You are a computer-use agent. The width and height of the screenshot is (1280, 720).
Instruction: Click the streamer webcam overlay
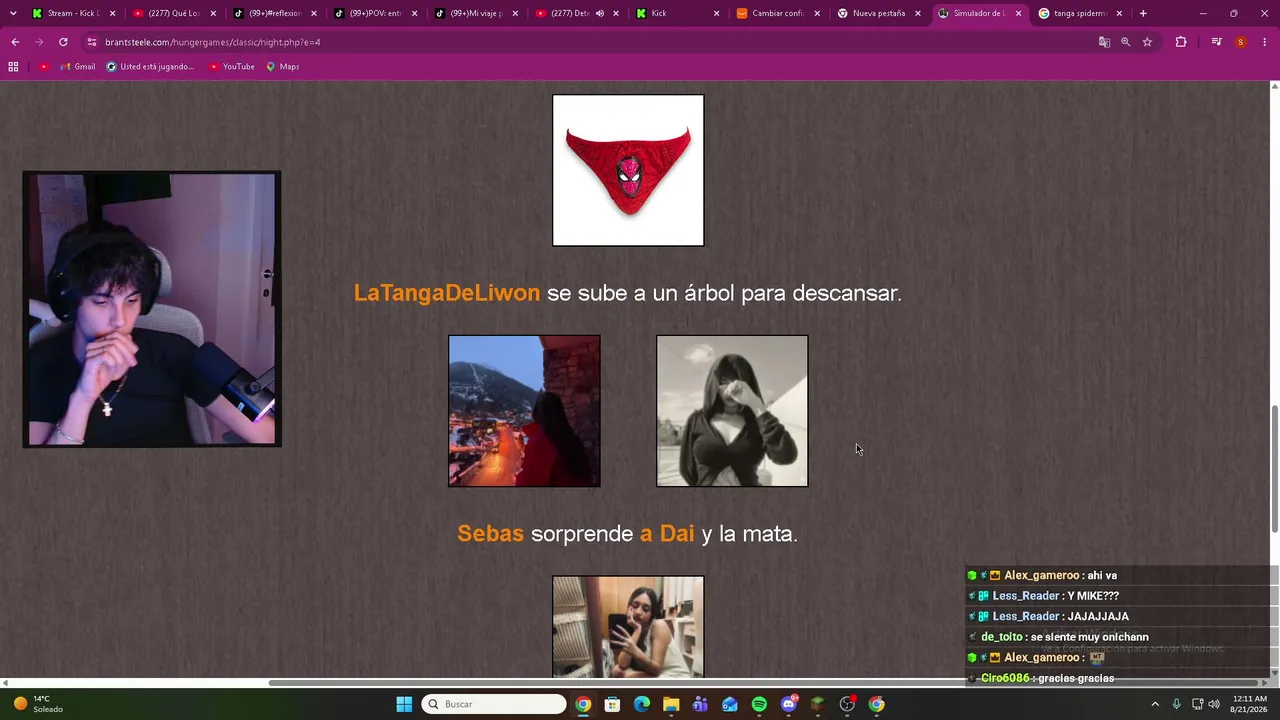[152, 309]
